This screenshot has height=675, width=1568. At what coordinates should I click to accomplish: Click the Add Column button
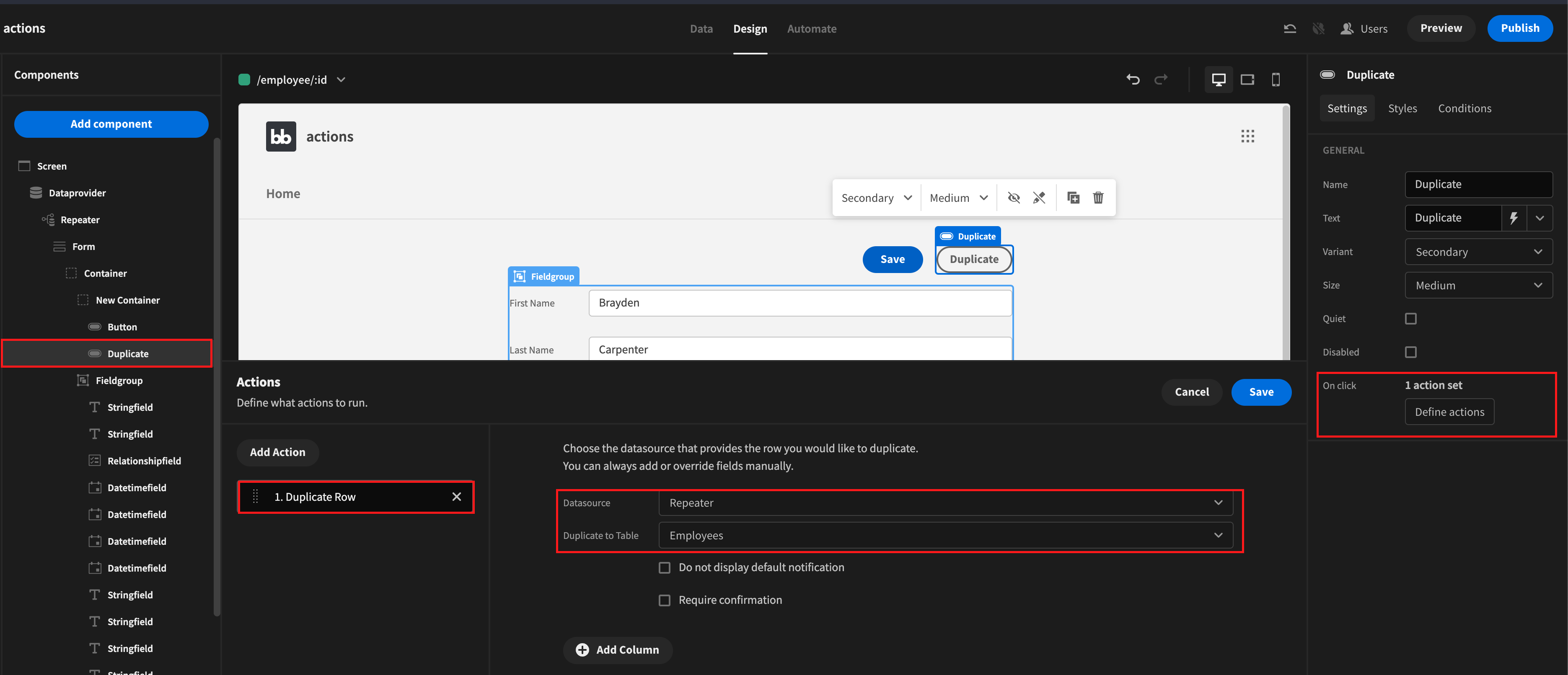(x=617, y=649)
